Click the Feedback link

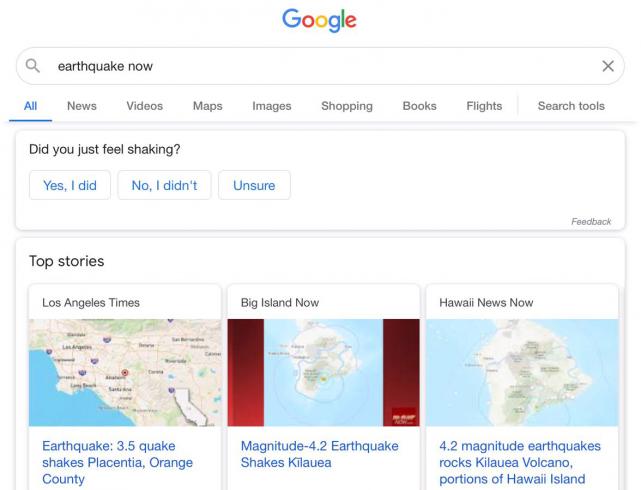[x=591, y=221]
